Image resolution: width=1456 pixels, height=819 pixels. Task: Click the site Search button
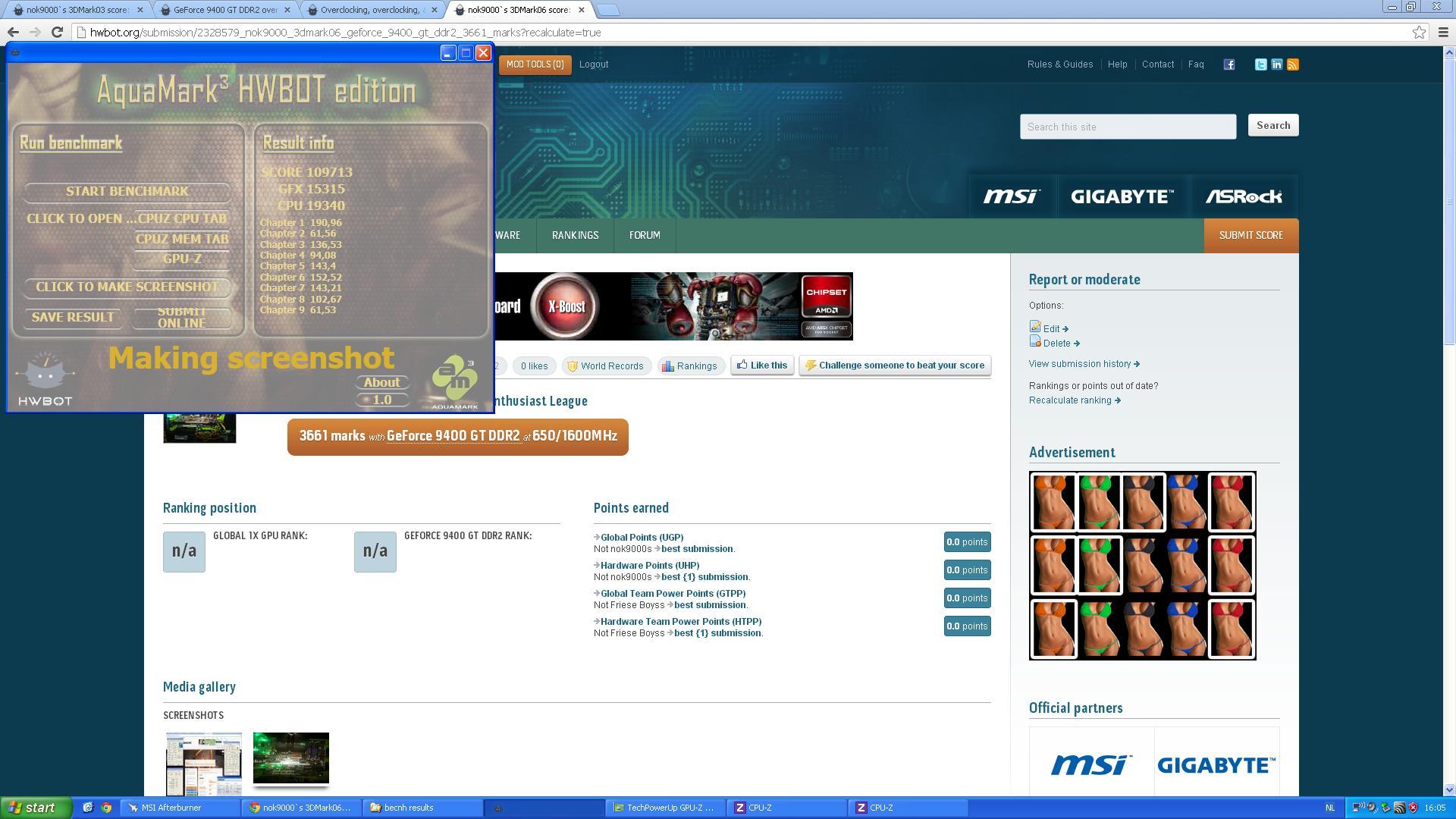[x=1273, y=125]
